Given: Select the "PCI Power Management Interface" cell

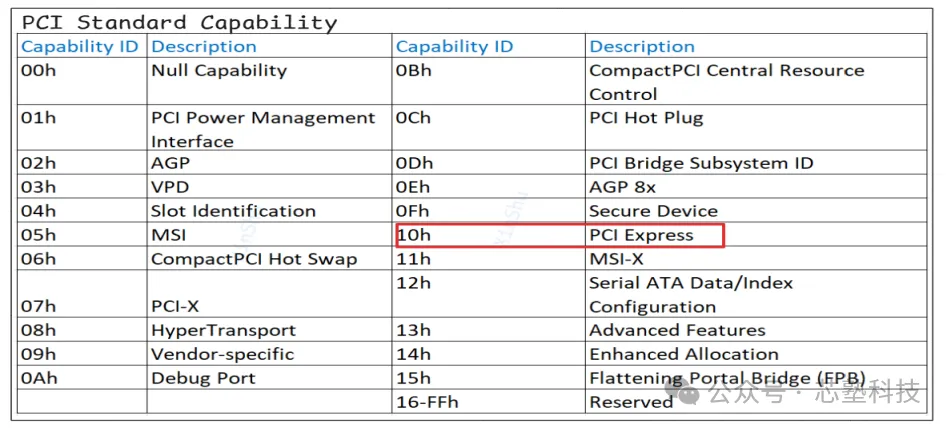Looking at the screenshot, I should tap(263, 129).
